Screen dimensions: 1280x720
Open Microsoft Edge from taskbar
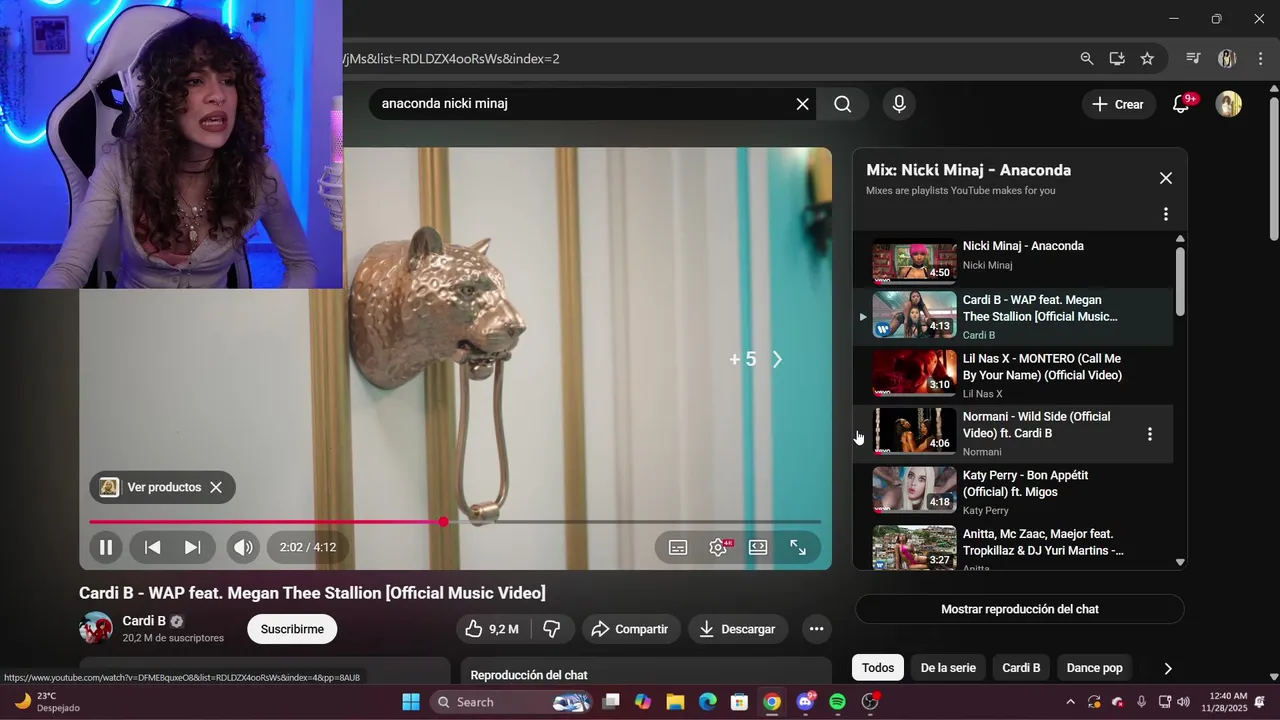pyautogui.click(x=707, y=702)
